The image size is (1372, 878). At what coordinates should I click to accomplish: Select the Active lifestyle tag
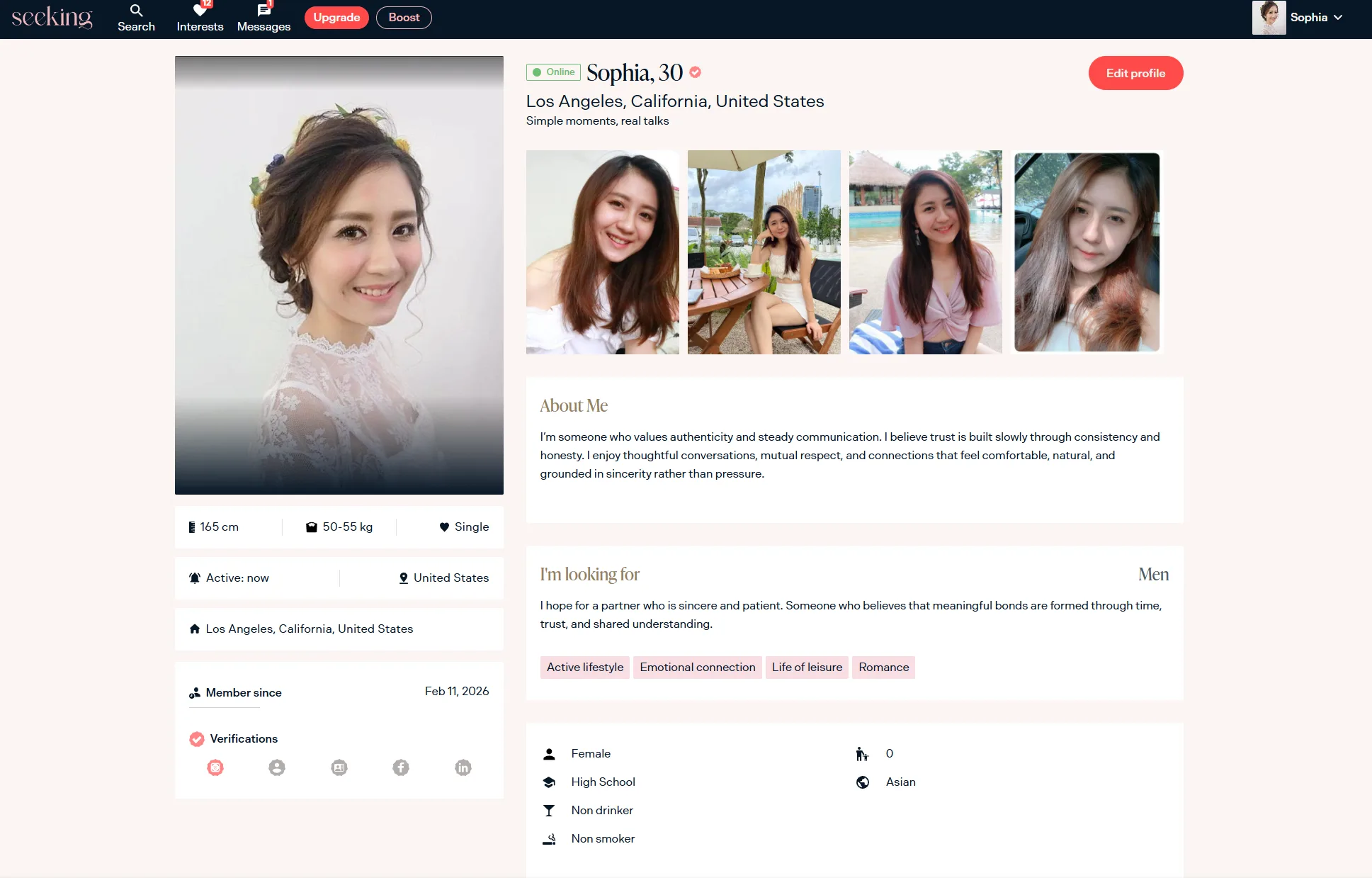[x=584, y=668]
